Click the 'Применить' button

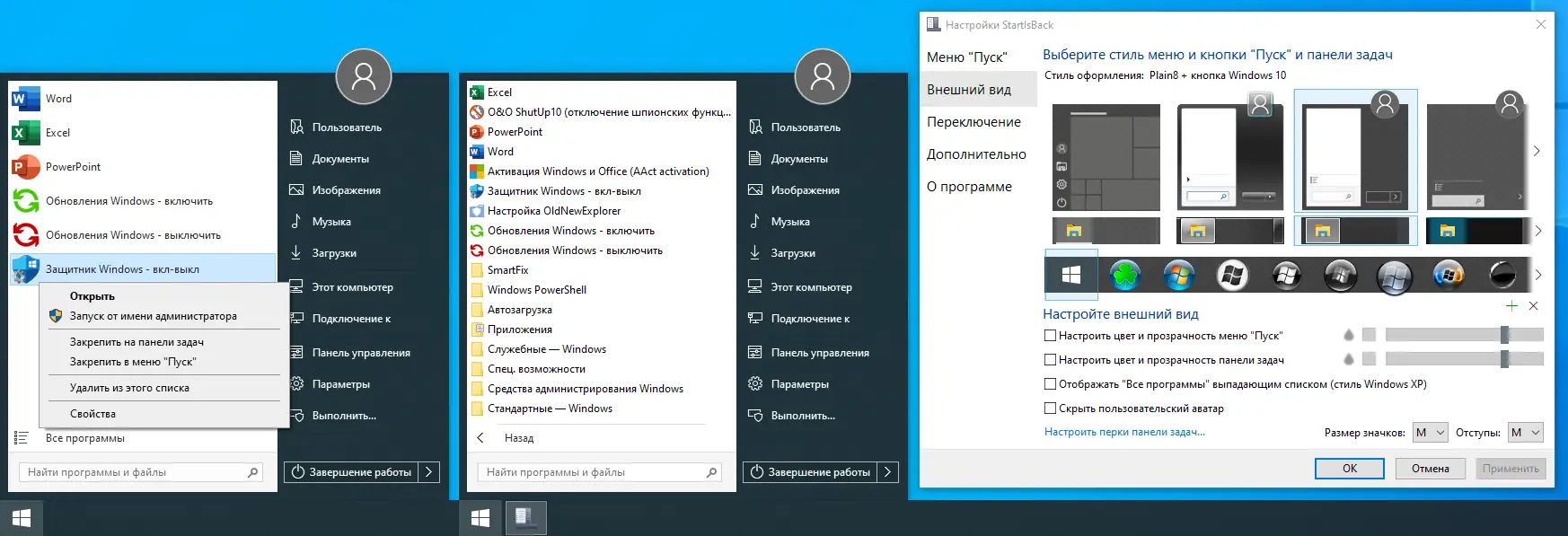1511,469
